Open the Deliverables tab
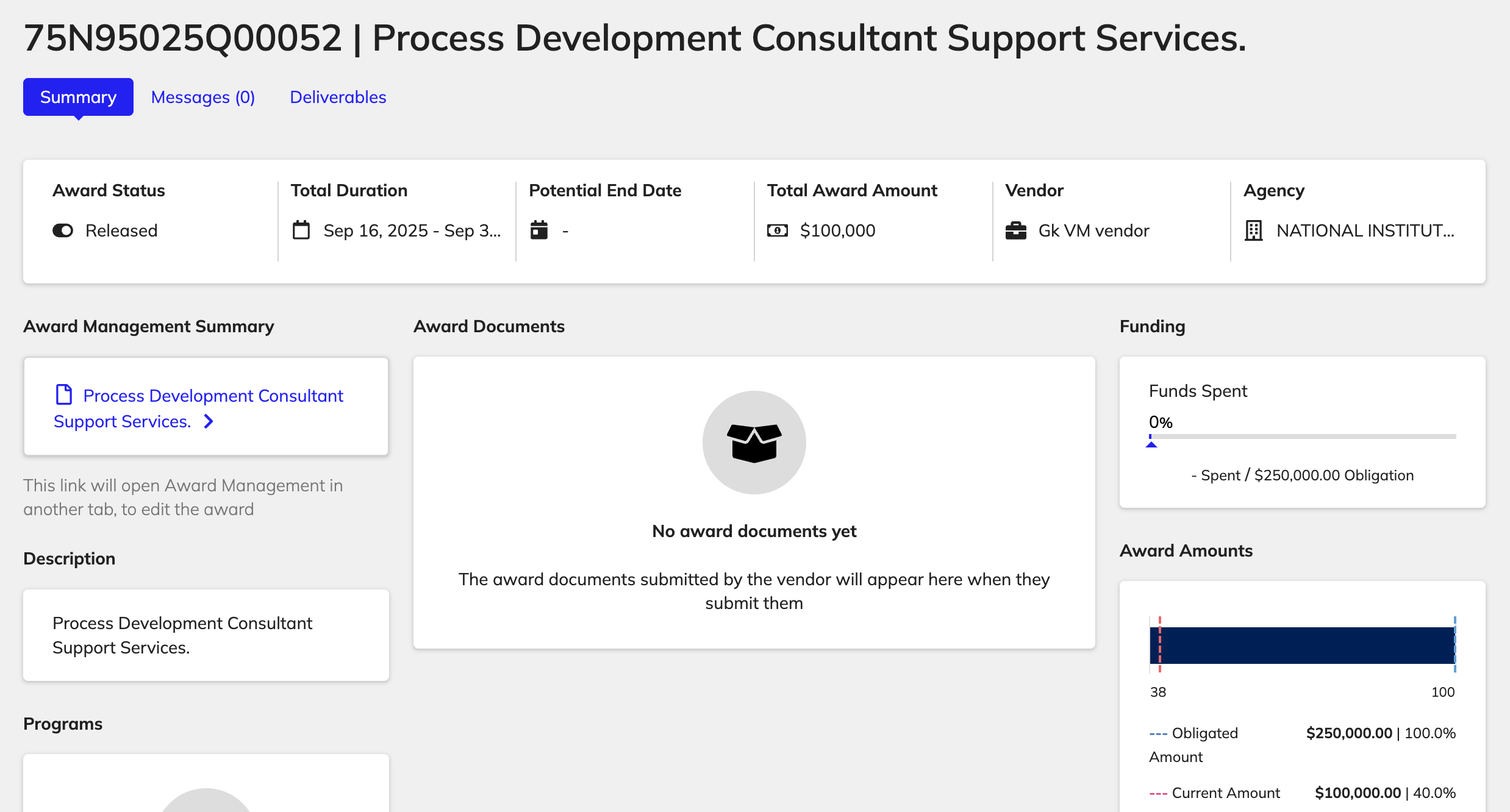 [x=338, y=97]
